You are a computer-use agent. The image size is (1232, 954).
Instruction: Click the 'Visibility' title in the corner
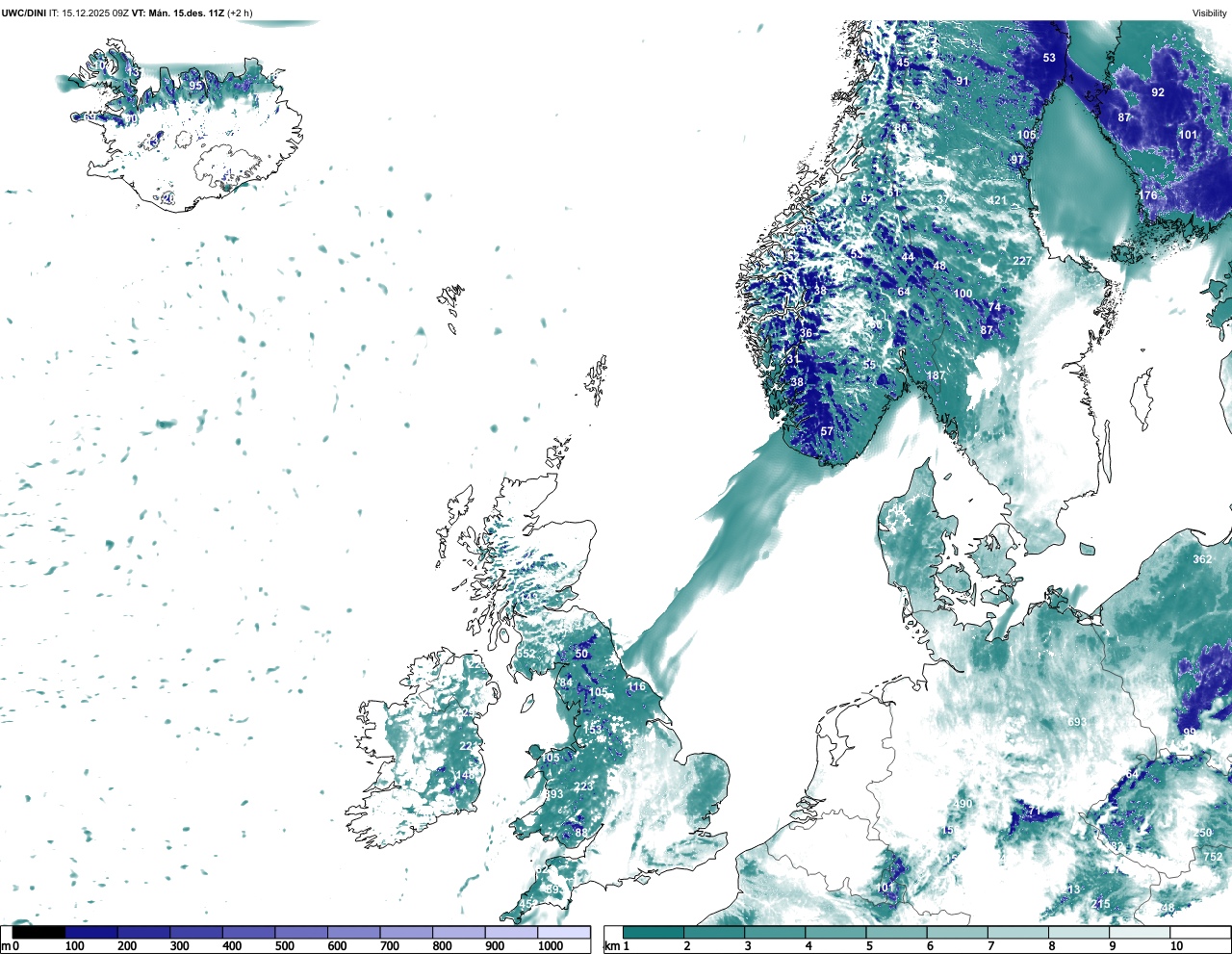1210,13
